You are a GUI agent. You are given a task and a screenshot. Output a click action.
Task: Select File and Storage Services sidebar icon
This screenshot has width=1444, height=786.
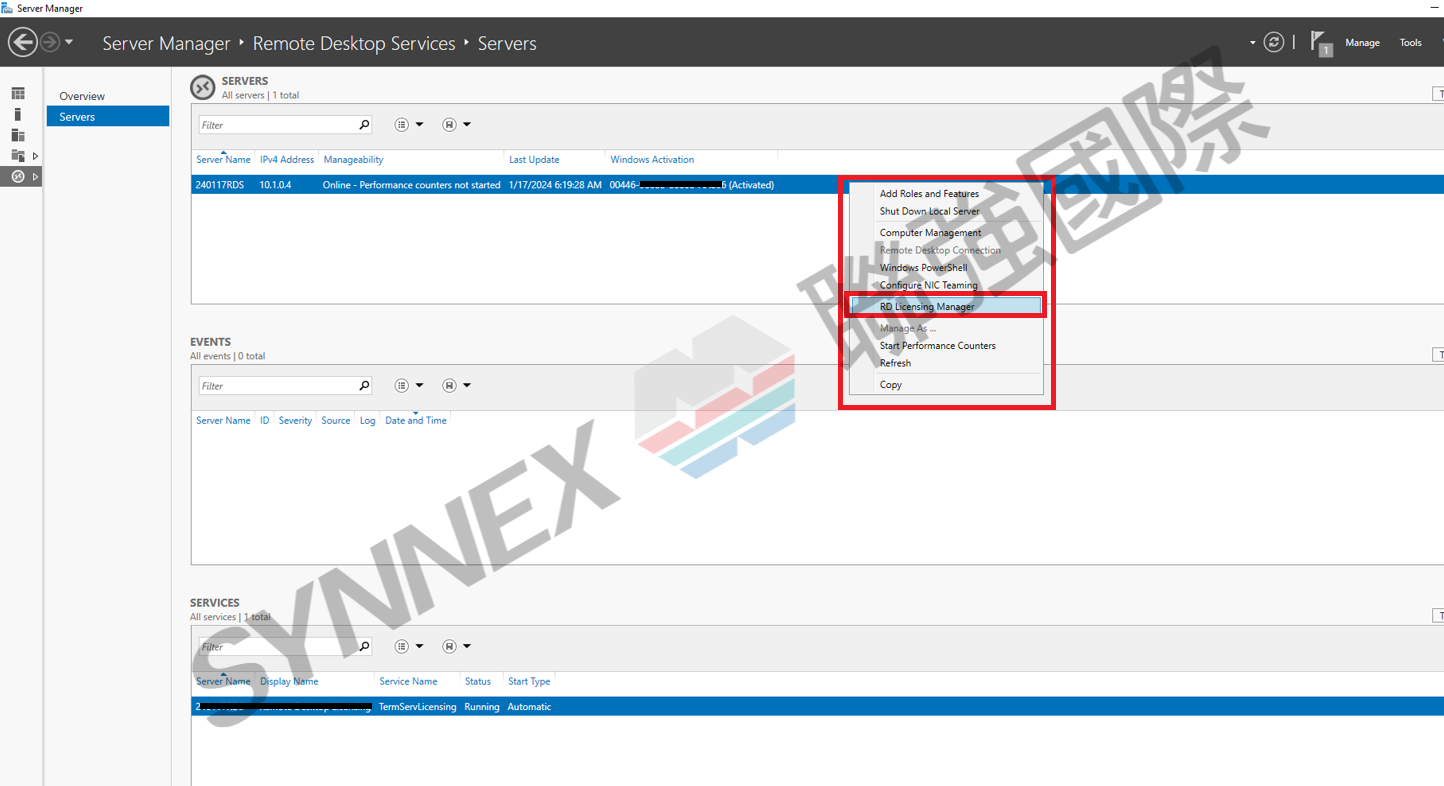tap(17, 156)
